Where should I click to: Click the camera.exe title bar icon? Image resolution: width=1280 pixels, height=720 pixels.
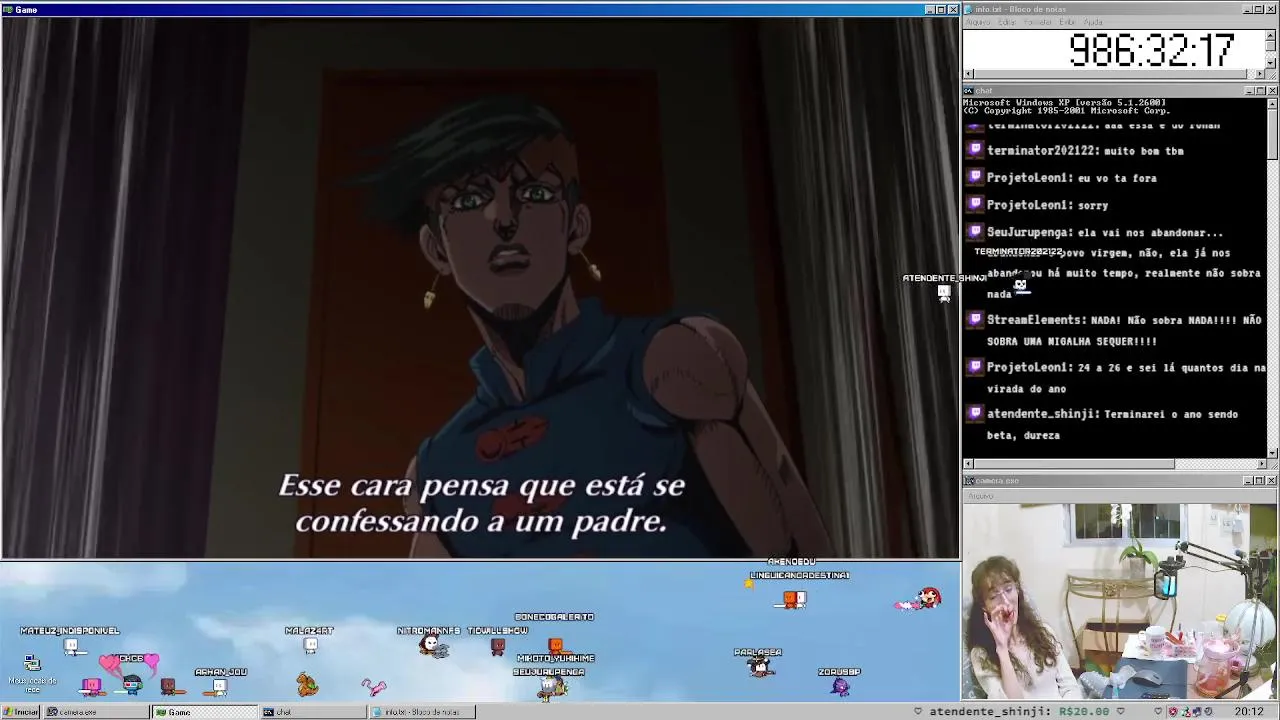tap(969, 481)
